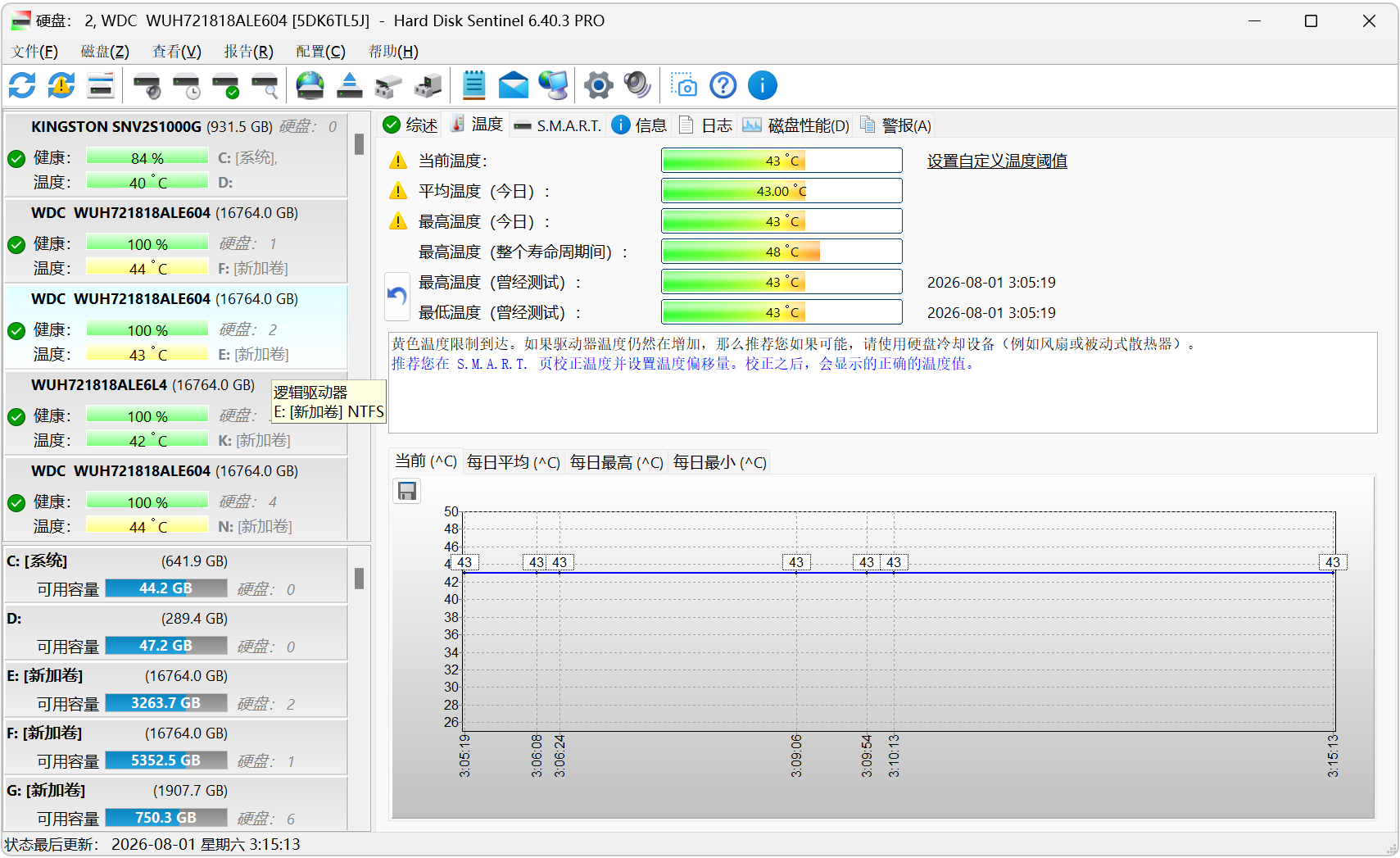Click the 状态最后更新 status bar text
Viewport: 1400px width, 858px height.
pos(152,844)
